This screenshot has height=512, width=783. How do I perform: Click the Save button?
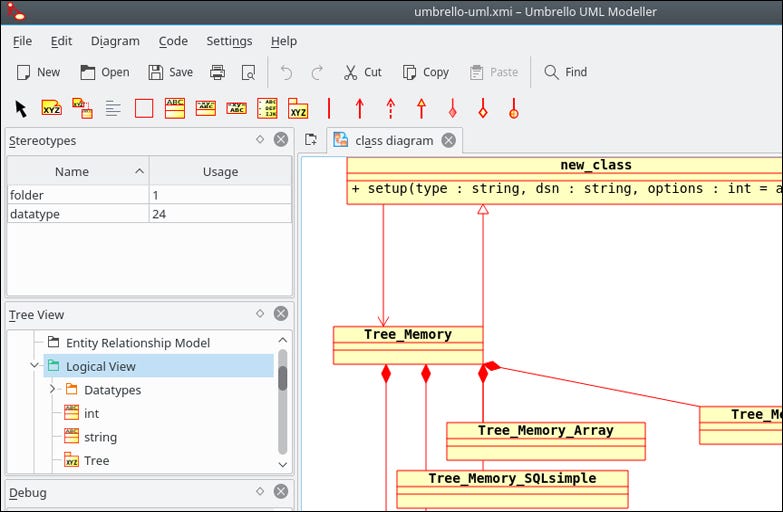171,72
